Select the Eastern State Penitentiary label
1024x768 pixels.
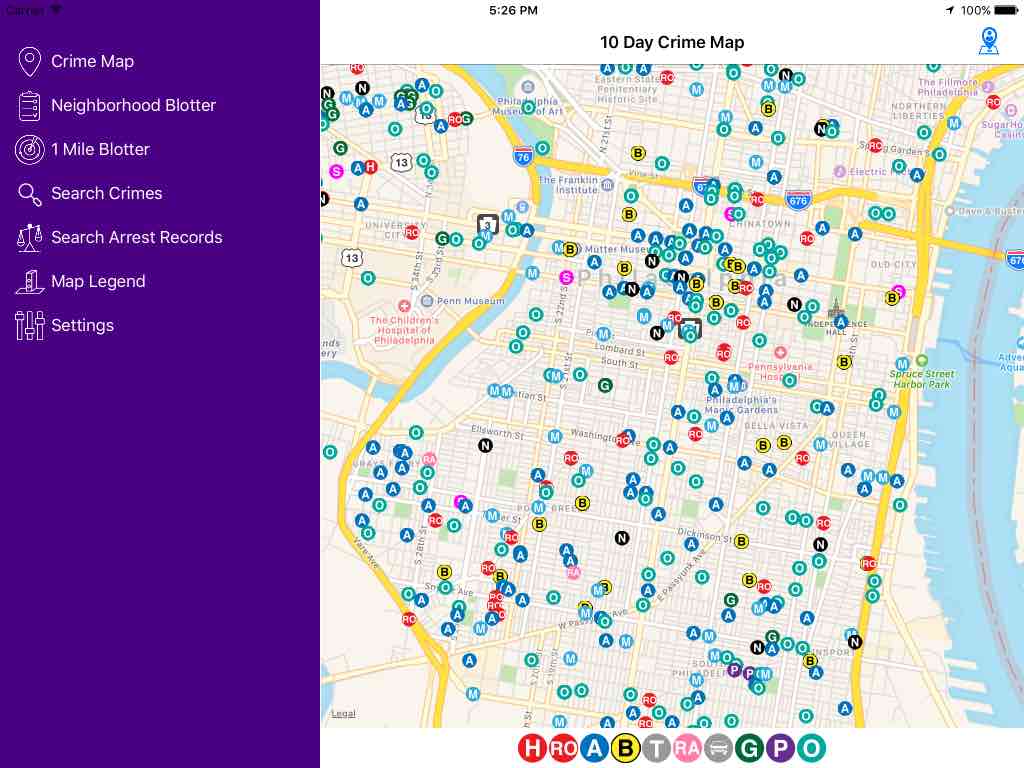pos(627,89)
